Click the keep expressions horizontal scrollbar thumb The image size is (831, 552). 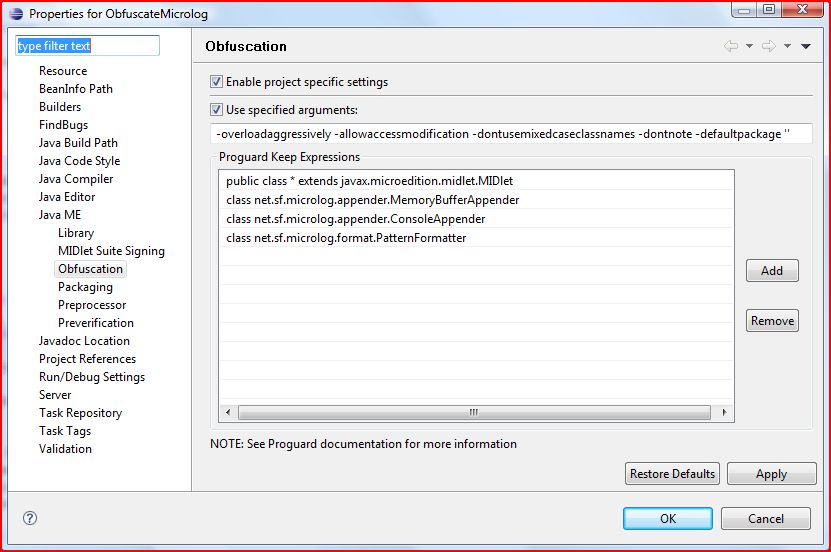(x=474, y=412)
